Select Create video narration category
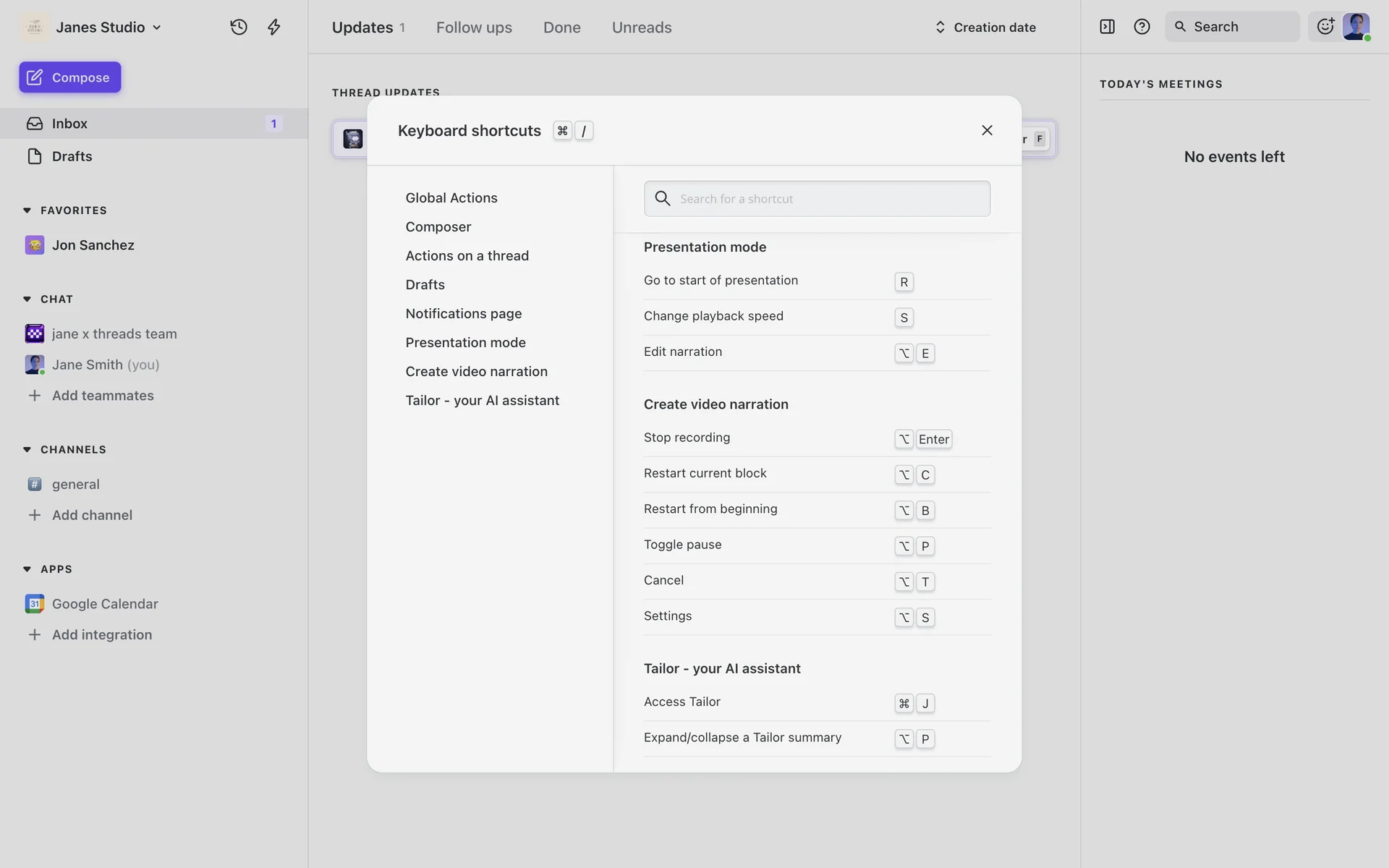This screenshot has height=868, width=1389. coord(476,371)
